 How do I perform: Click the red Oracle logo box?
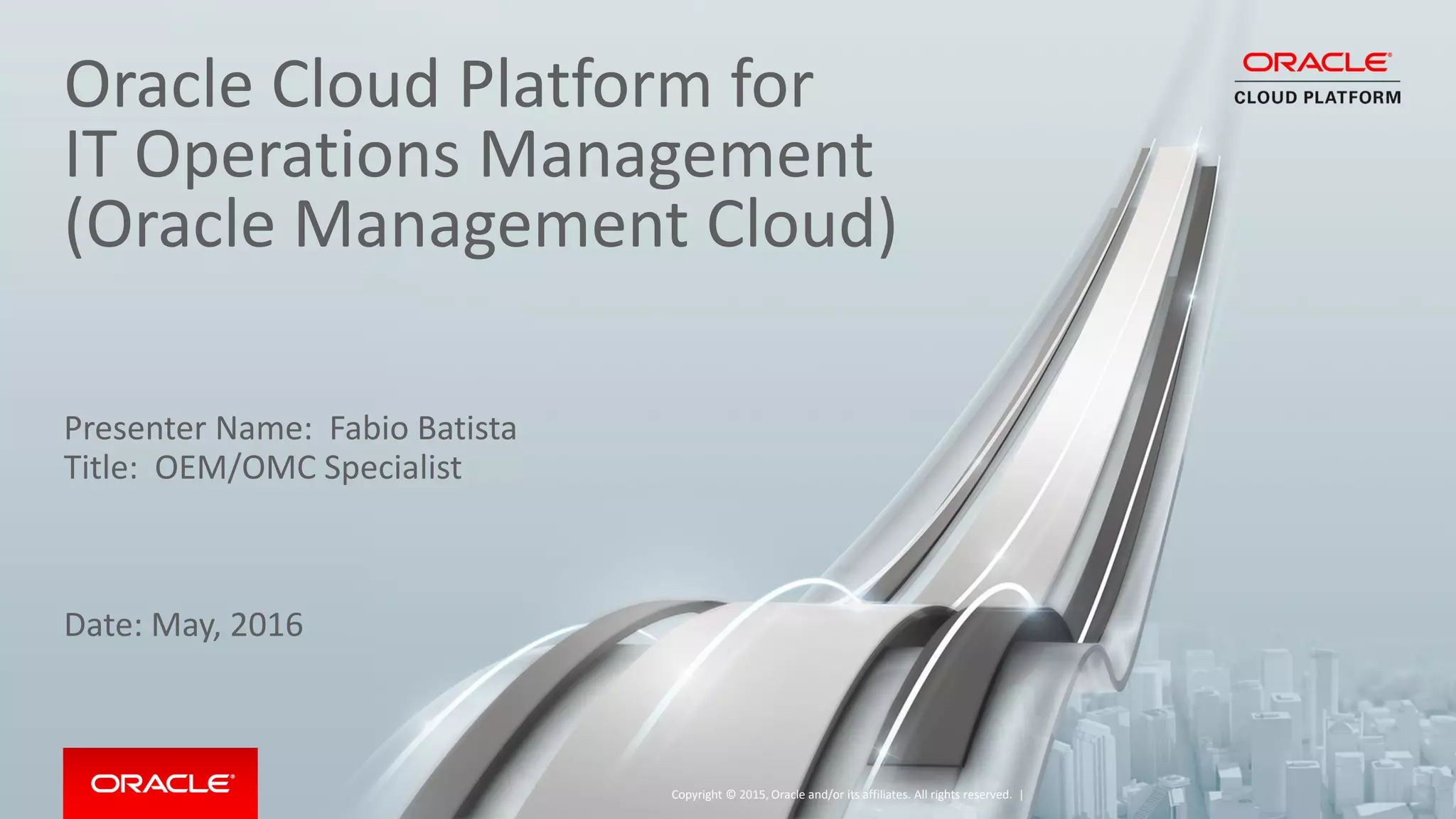[161, 783]
